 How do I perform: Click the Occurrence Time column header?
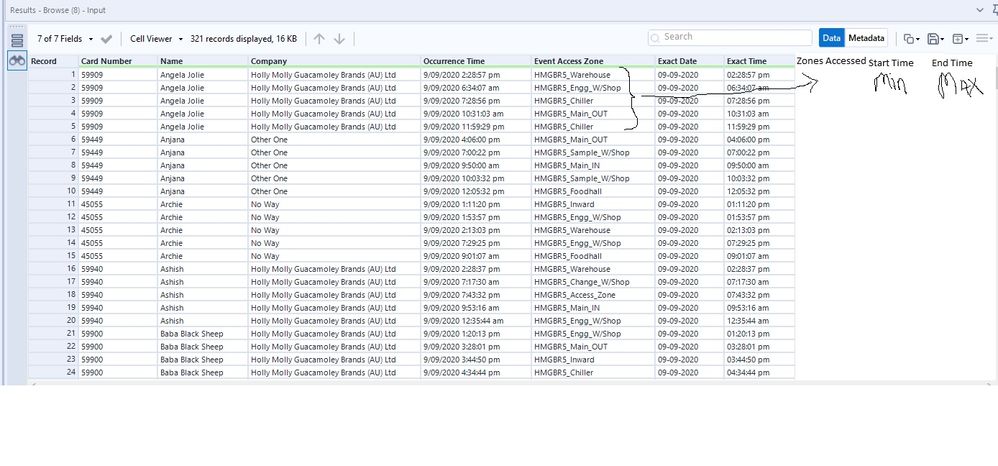476,61
